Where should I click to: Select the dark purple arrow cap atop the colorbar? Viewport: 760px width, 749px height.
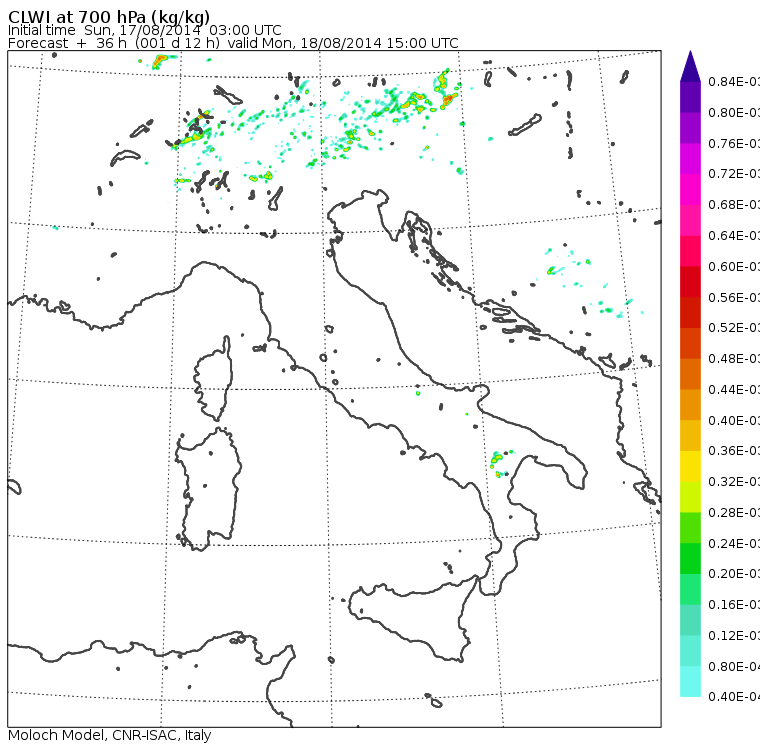click(x=690, y=66)
